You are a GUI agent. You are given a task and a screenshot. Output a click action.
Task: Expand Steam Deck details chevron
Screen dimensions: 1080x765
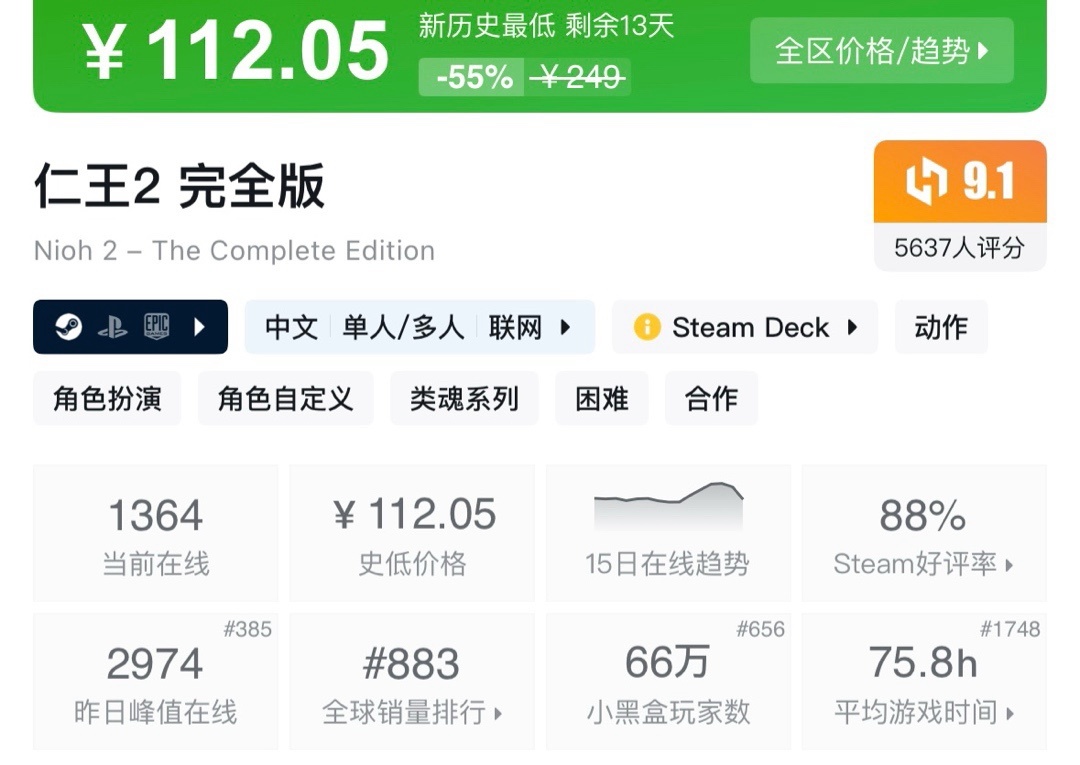(x=852, y=327)
